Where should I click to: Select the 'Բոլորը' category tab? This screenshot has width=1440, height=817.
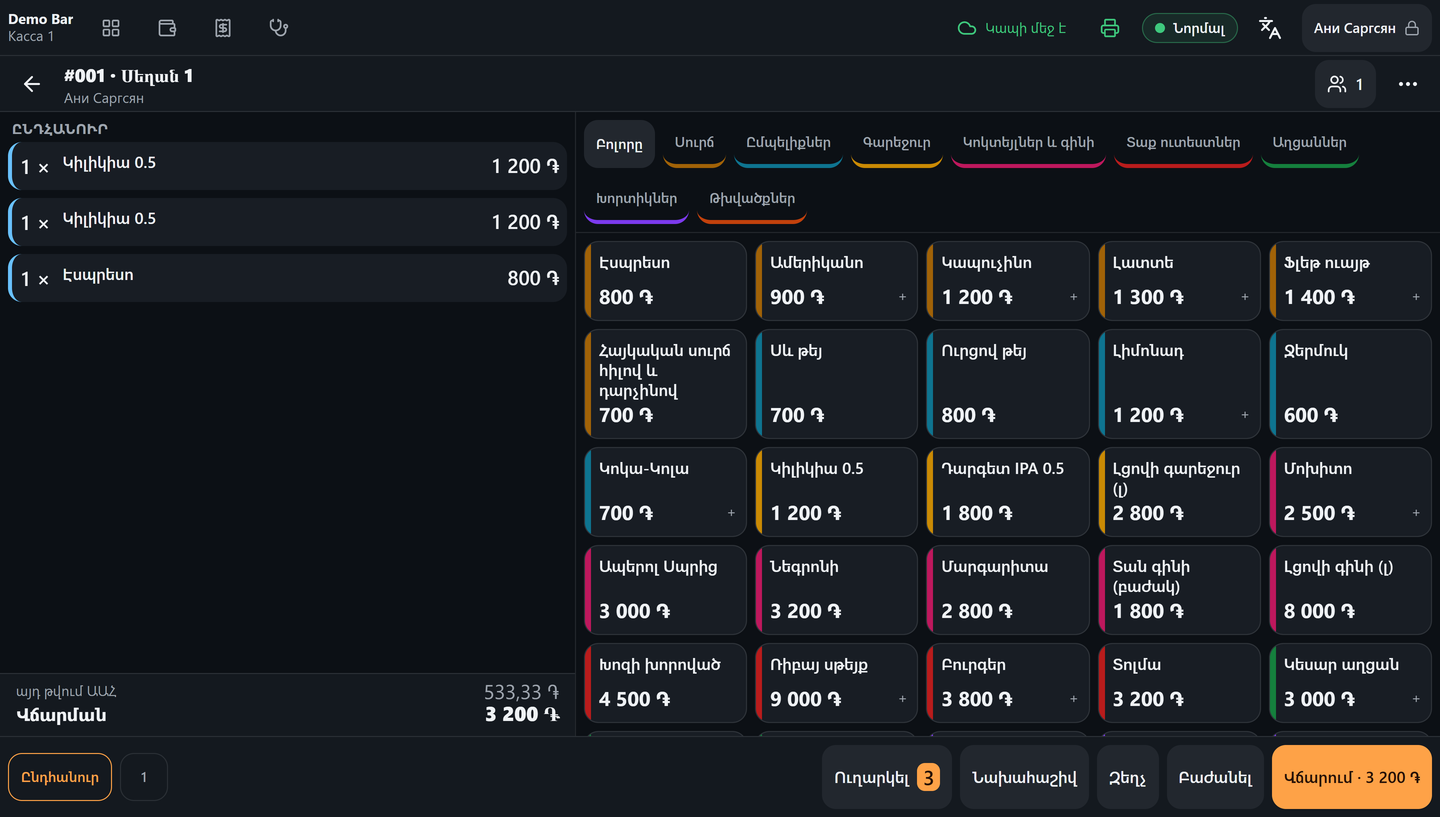pos(619,143)
